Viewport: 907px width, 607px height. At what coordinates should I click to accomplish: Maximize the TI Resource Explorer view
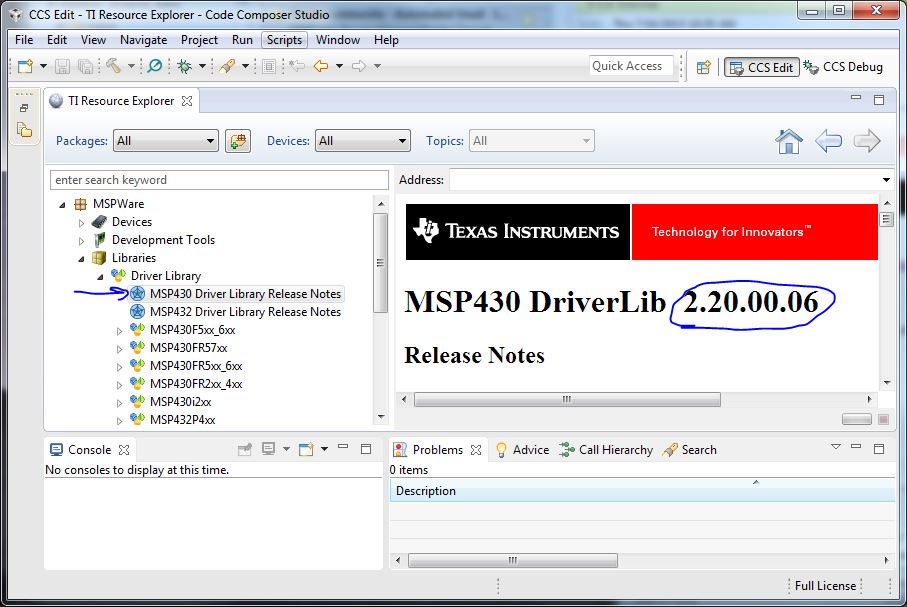point(879,100)
